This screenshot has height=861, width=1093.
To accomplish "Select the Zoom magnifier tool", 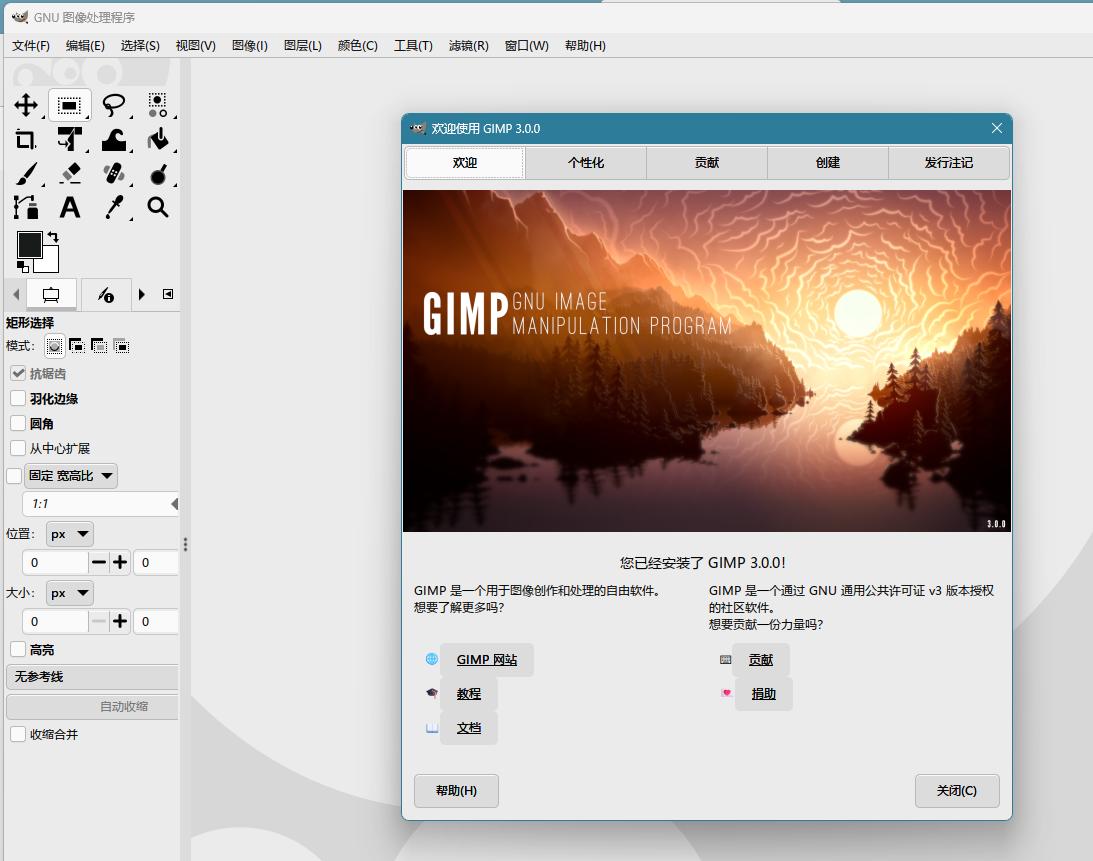I will pos(159,207).
